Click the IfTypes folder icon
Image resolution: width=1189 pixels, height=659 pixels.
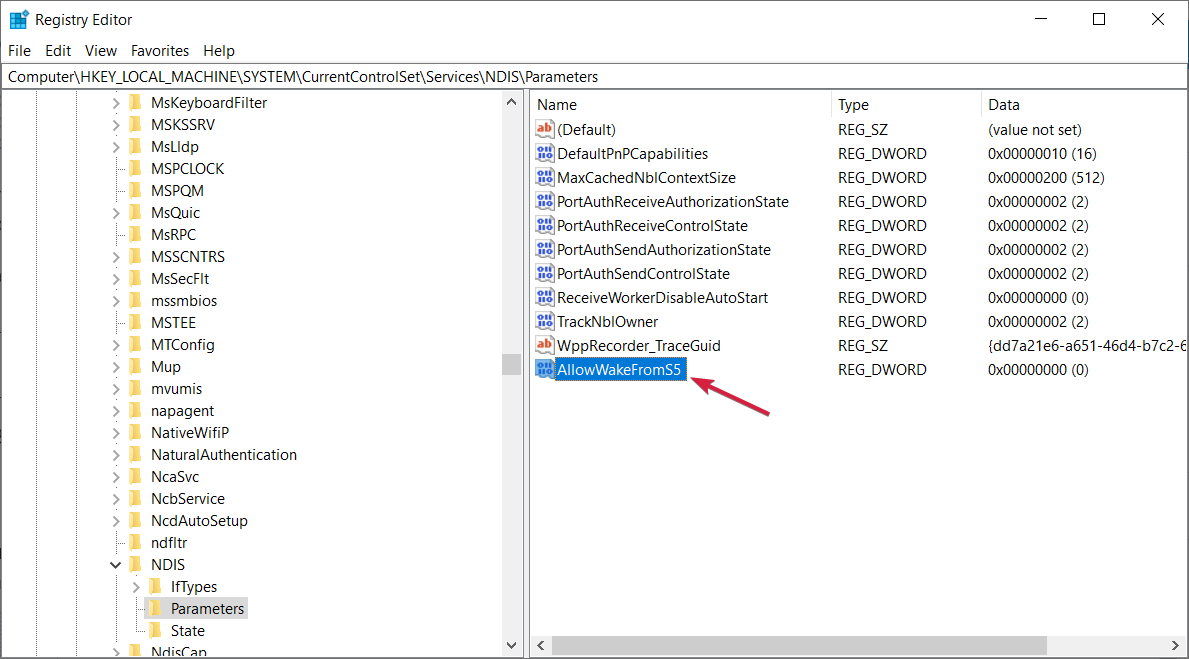155,586
